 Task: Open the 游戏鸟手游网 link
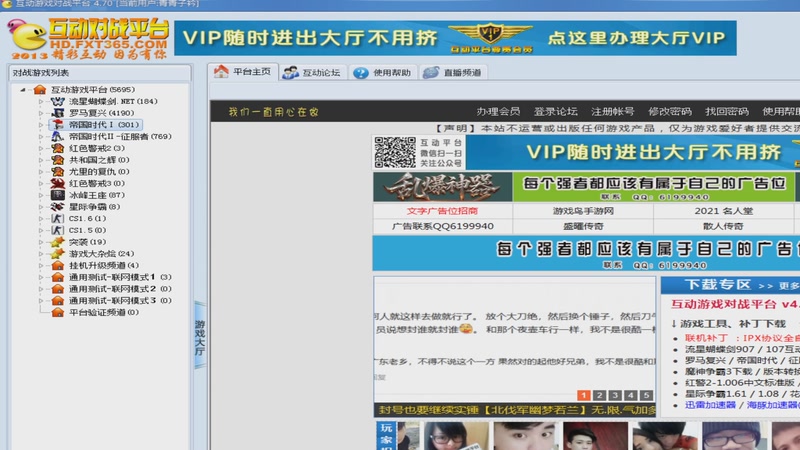[583, 211]
